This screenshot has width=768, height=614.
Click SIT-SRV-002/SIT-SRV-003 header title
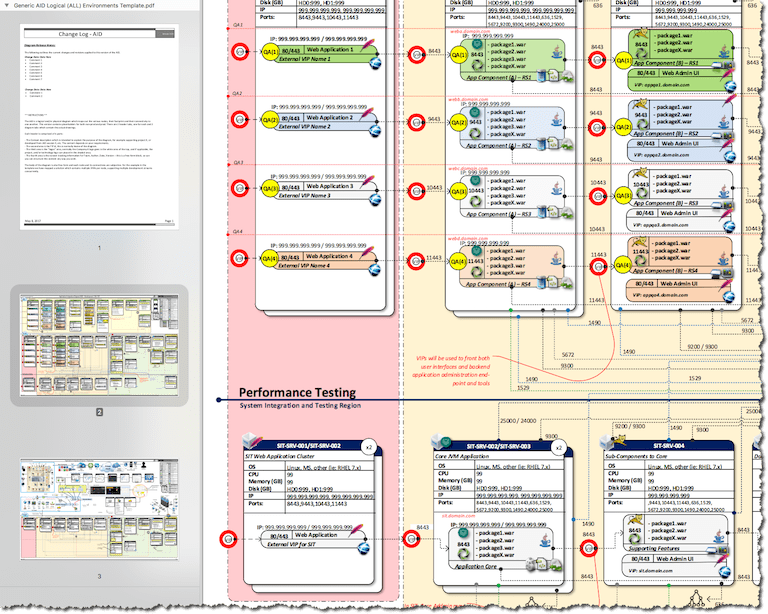(x=498, y=447)
